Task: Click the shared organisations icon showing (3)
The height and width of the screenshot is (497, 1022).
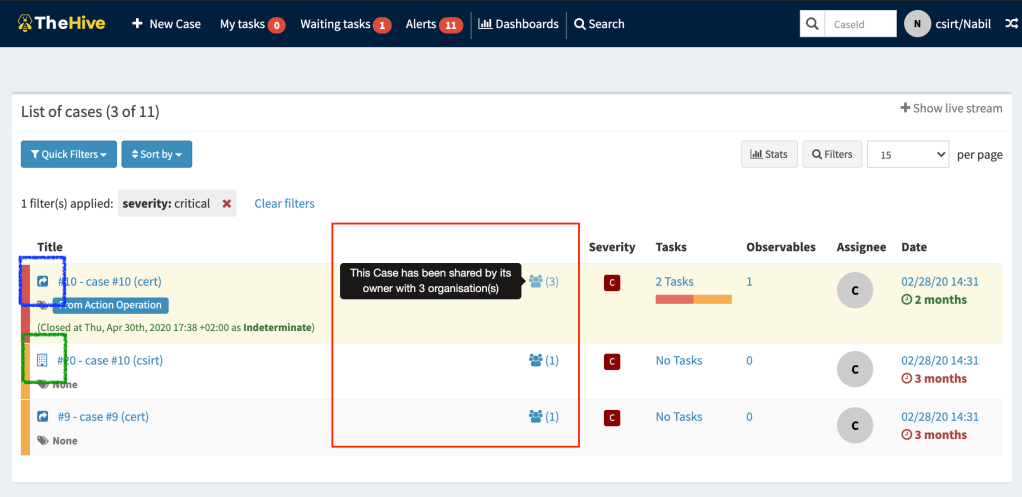Action: click(535, 282)
